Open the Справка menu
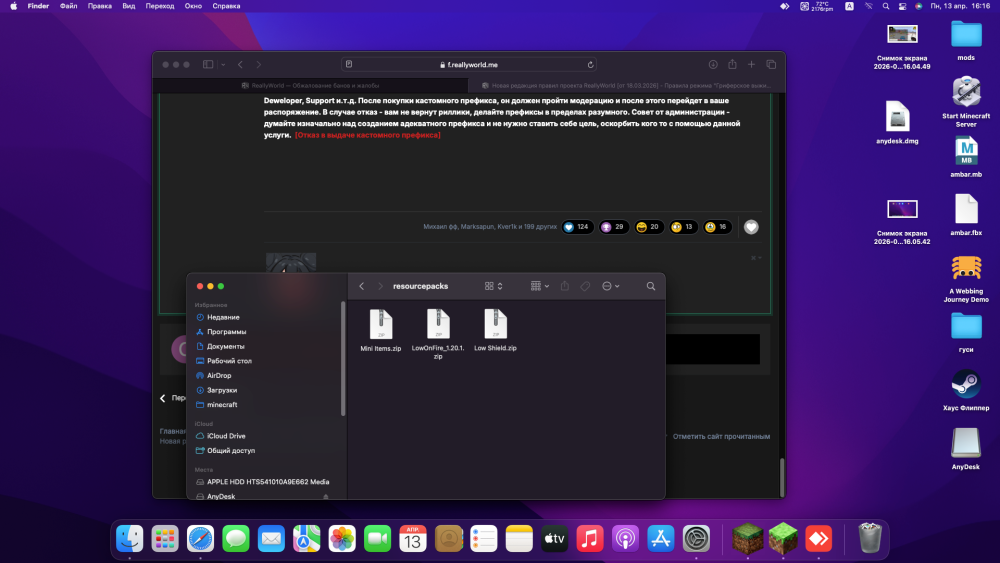 click(x=226, y=6)
